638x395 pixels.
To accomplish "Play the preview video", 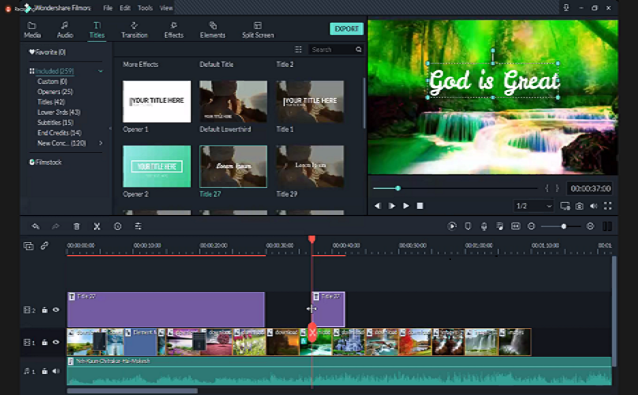I will pyautogui.click(x=406, y=206).
